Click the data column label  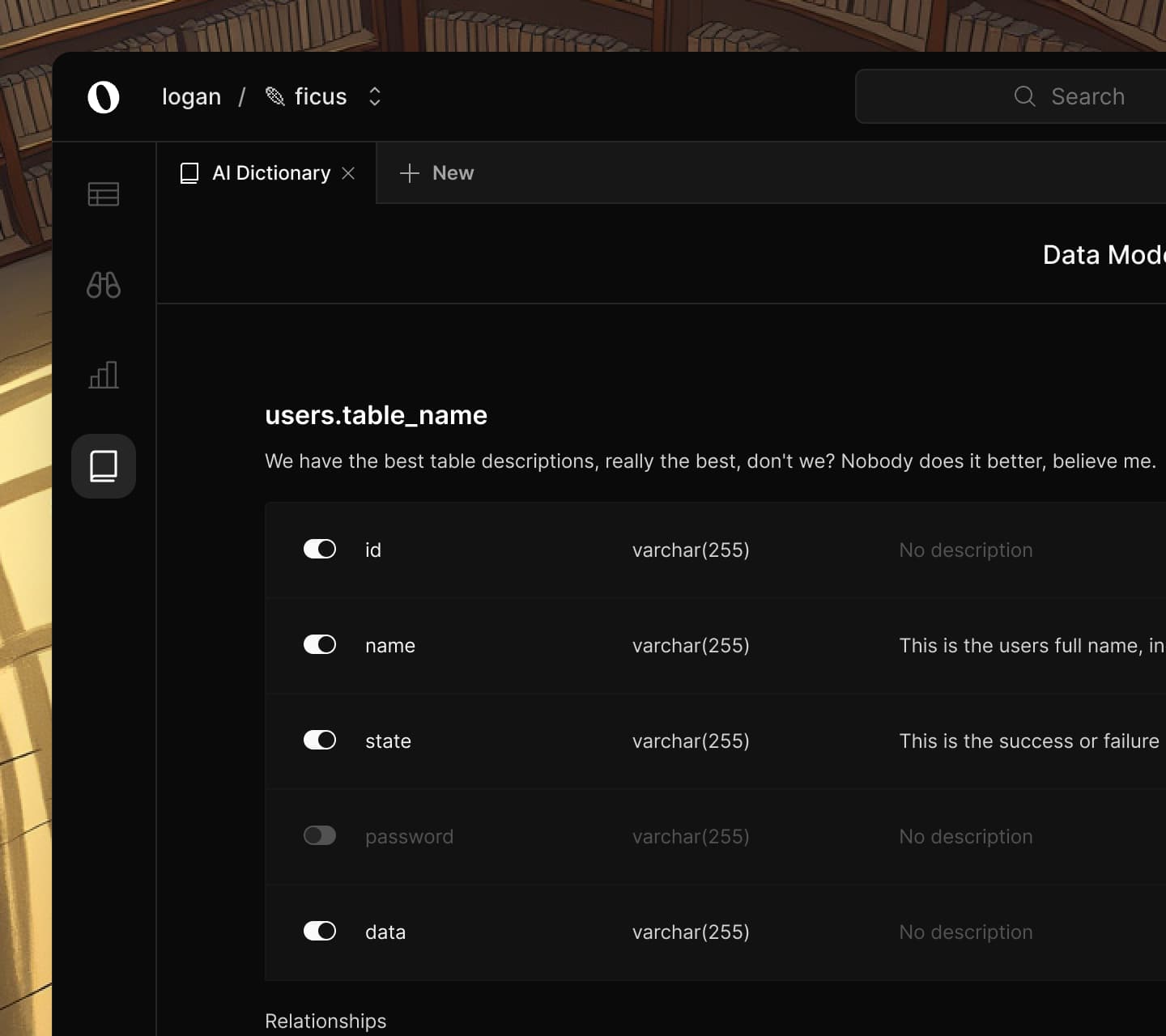tap(385, 932)
